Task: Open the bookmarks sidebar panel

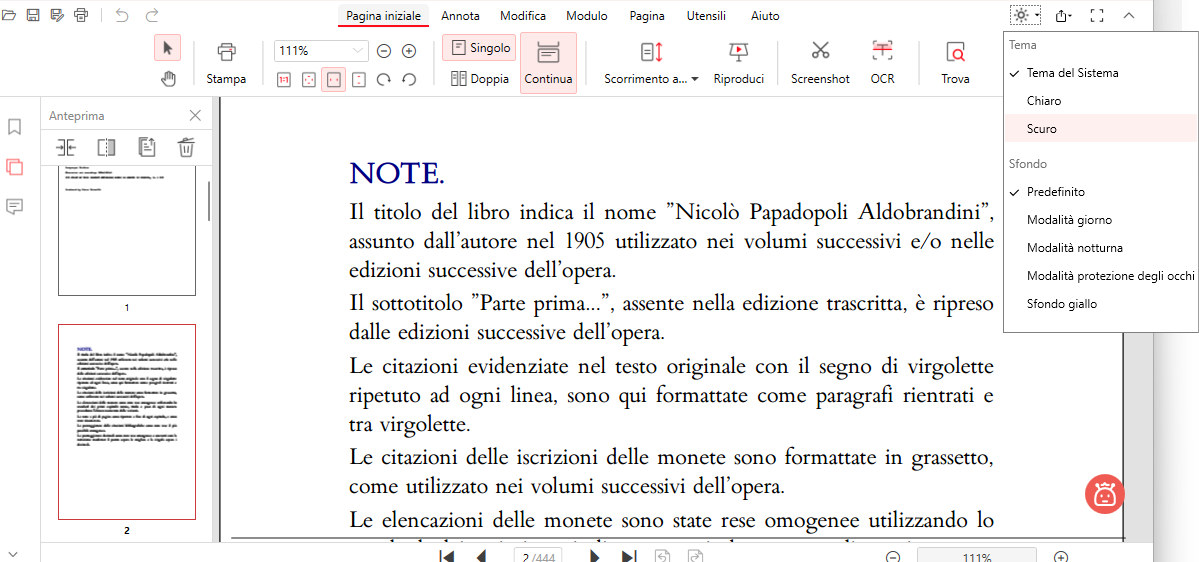Action: coord(14,127)
